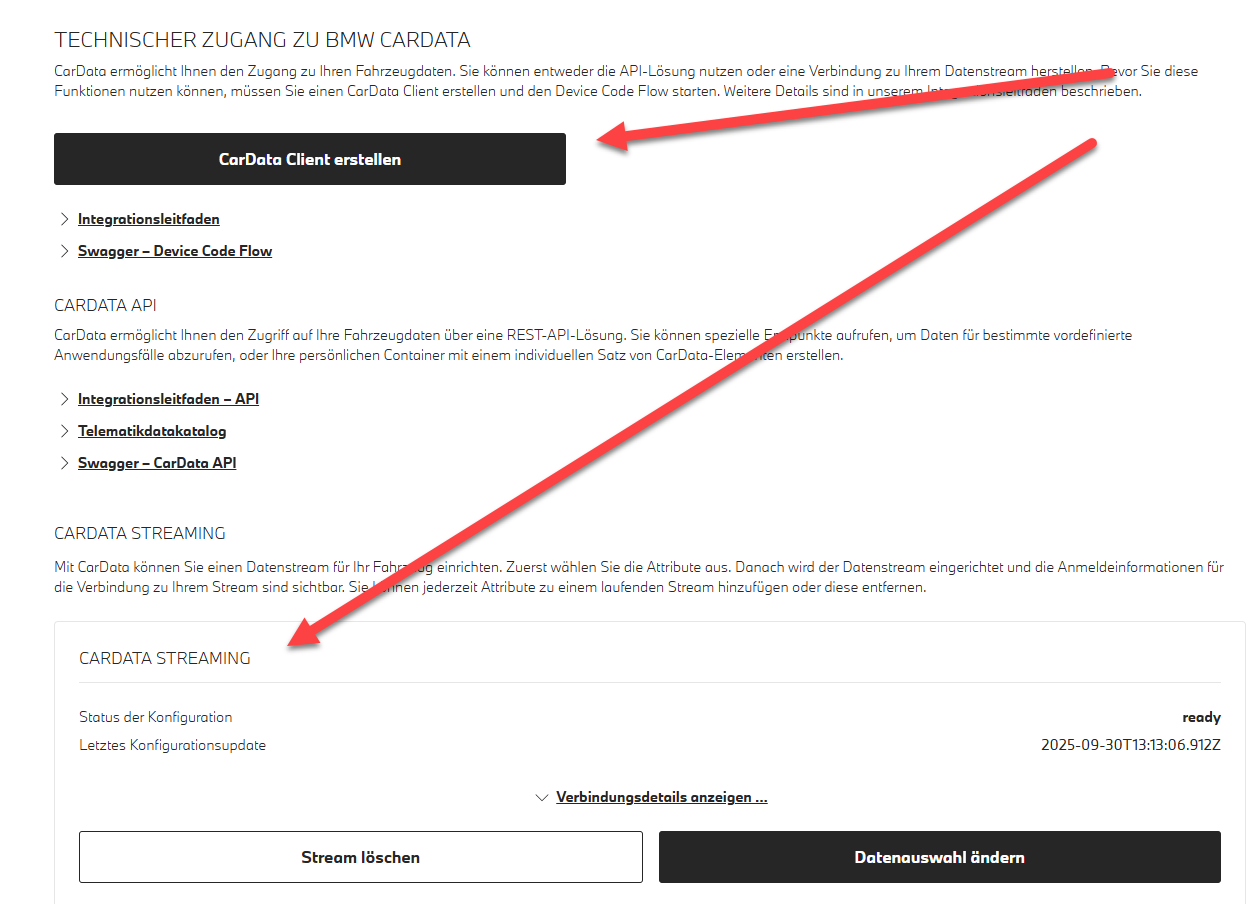Select the 'Letztes Konfigurationsupdate' label
Viewport: 1257px width, 904px height.
[173, 745]
